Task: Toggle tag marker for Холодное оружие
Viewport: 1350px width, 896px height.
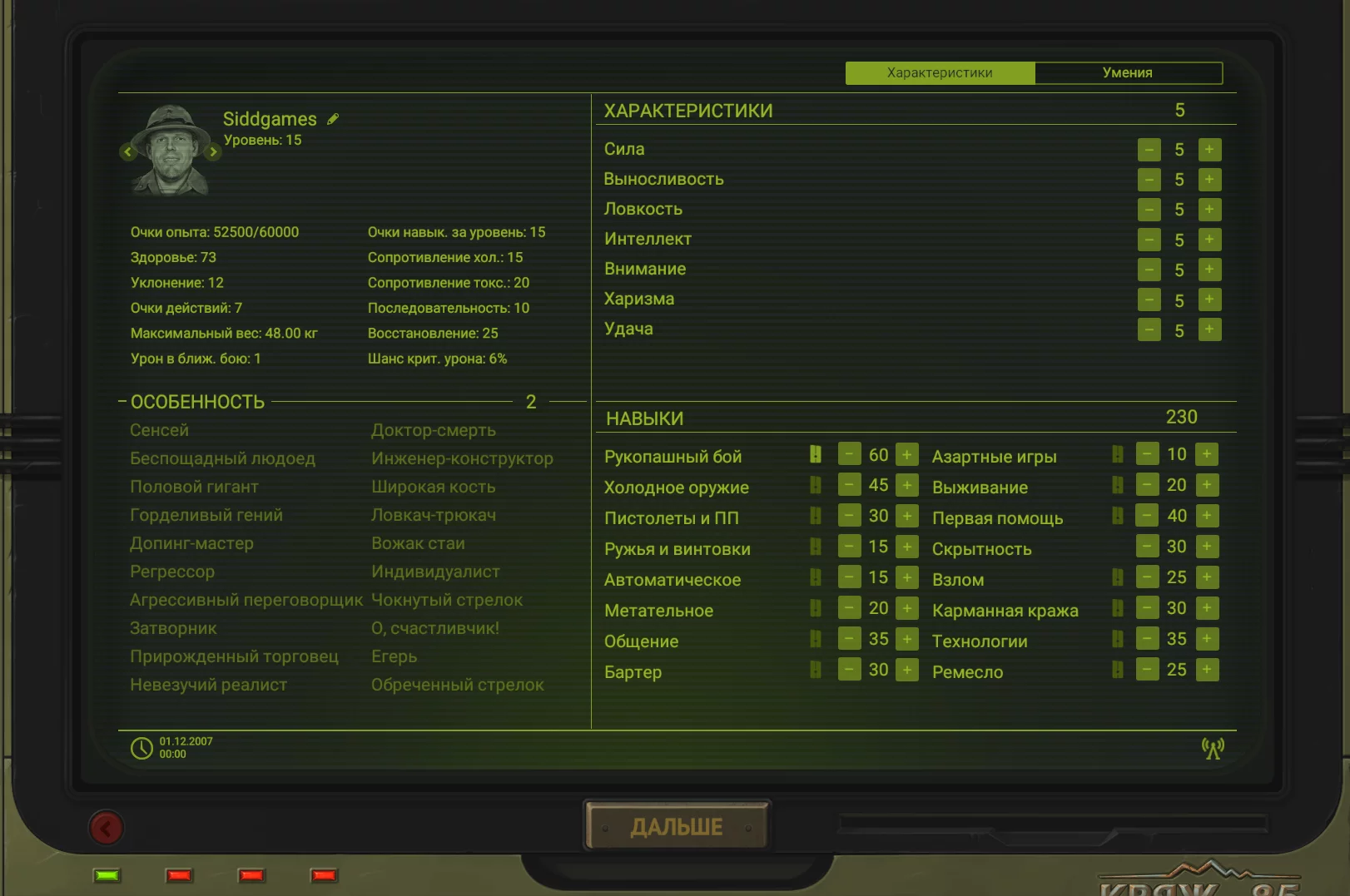Action: click(x=816, y=485)
